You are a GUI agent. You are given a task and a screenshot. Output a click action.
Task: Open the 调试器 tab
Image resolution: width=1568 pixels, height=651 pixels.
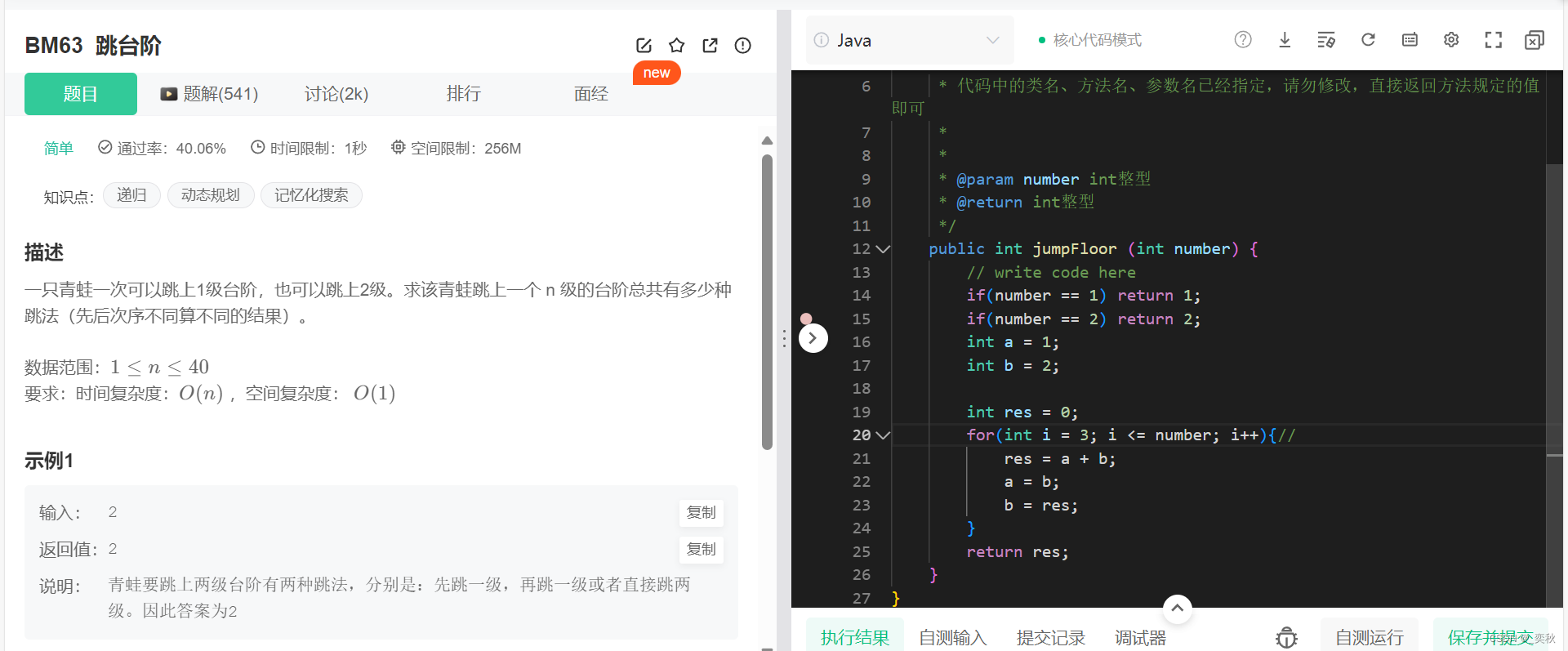point(1141,637)
